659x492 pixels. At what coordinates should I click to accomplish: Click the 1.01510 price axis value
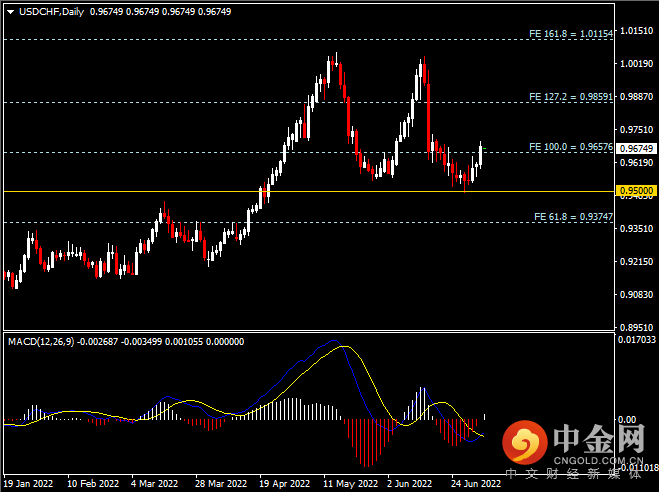(x=636, y=31)
